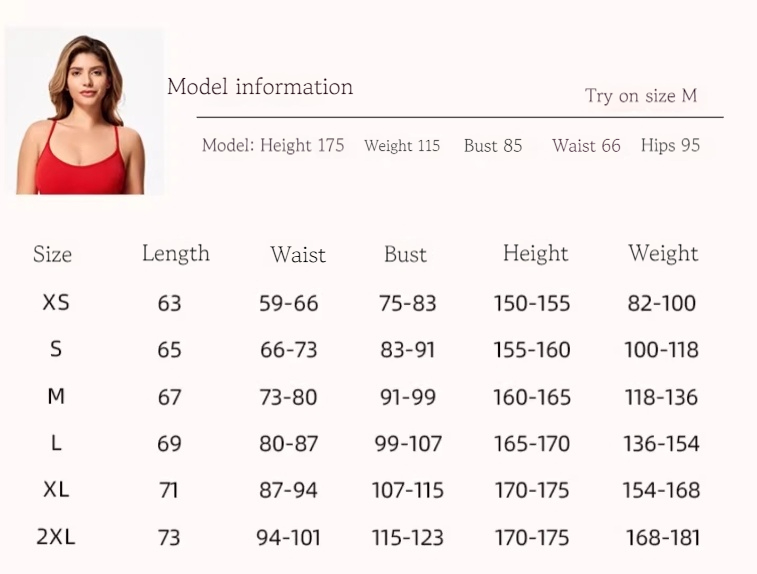The width and height of the screenshot is (757, 574).
Task: Click the model's 'Height 175' text
Action: tap(302, 145)
